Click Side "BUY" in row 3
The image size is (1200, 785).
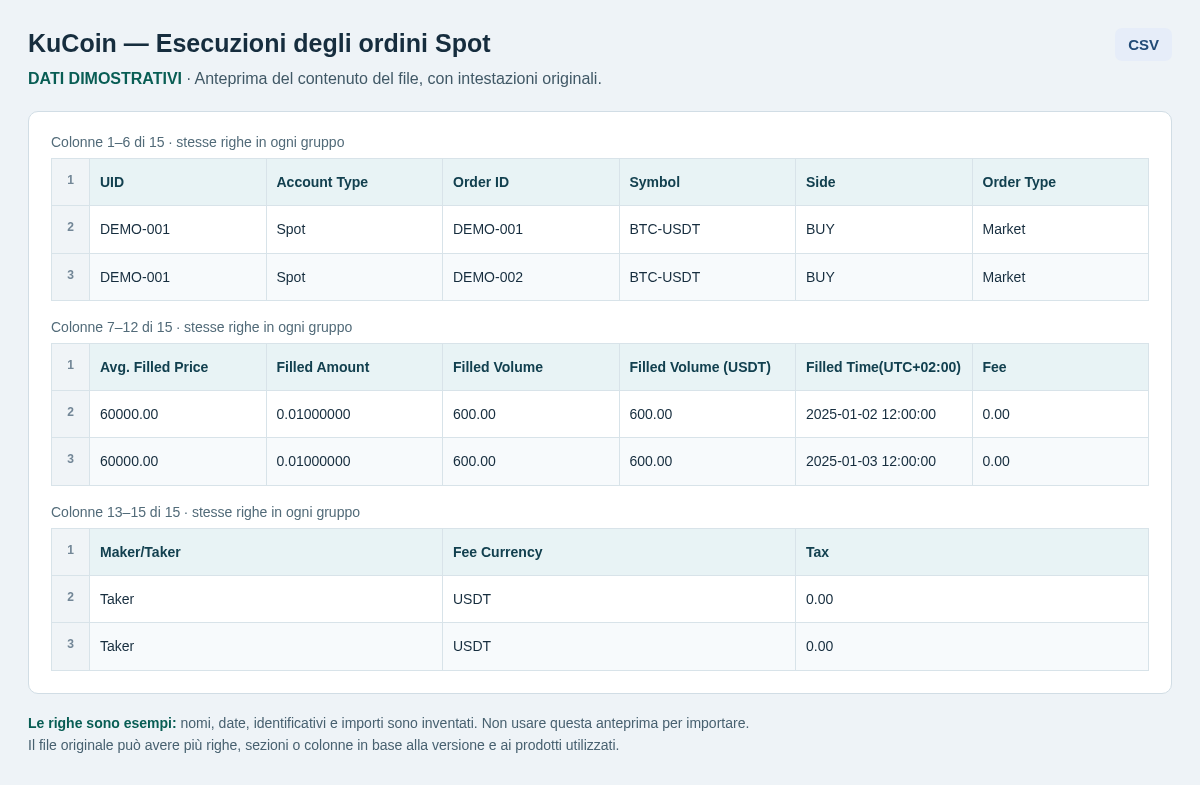coord(884,277)
